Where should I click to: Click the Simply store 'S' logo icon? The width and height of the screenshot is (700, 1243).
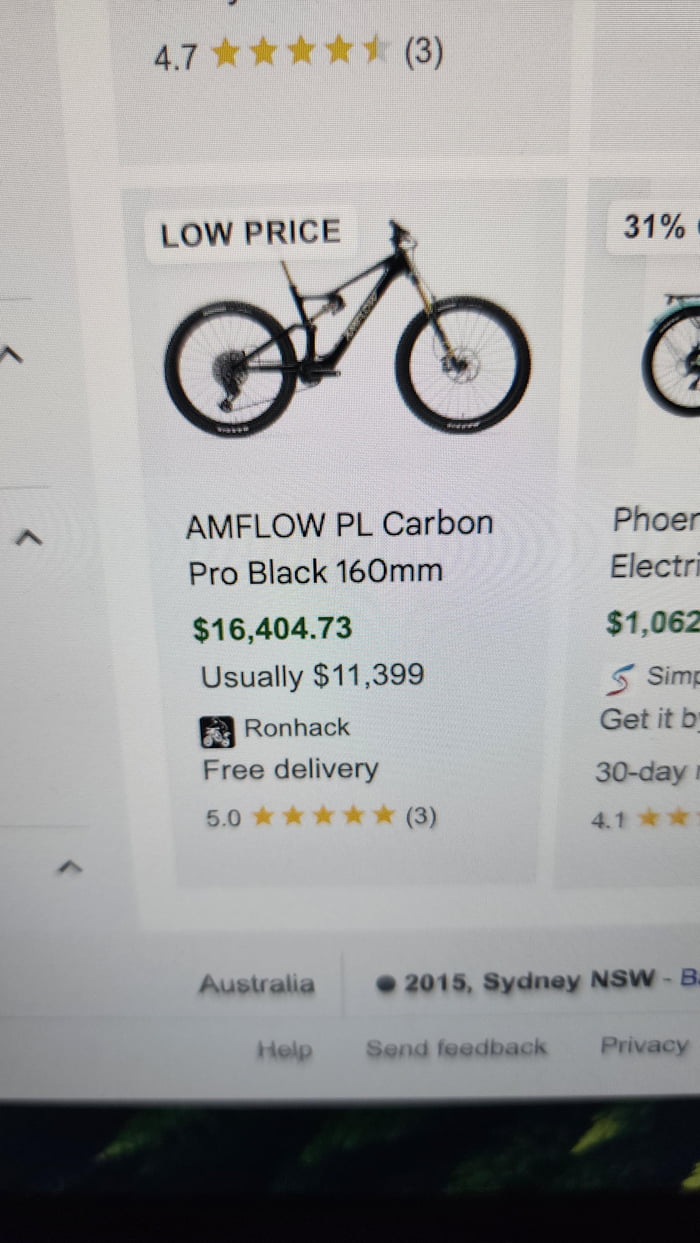[623, 680]
